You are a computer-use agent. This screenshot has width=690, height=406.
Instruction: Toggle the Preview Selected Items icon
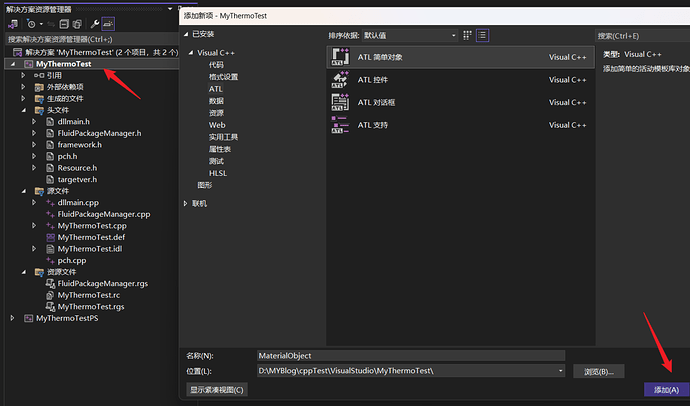[108, 24]
